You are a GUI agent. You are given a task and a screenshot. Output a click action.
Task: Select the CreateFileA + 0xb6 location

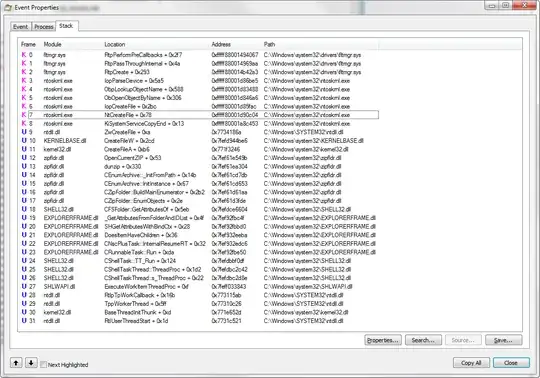pos(127,149)
